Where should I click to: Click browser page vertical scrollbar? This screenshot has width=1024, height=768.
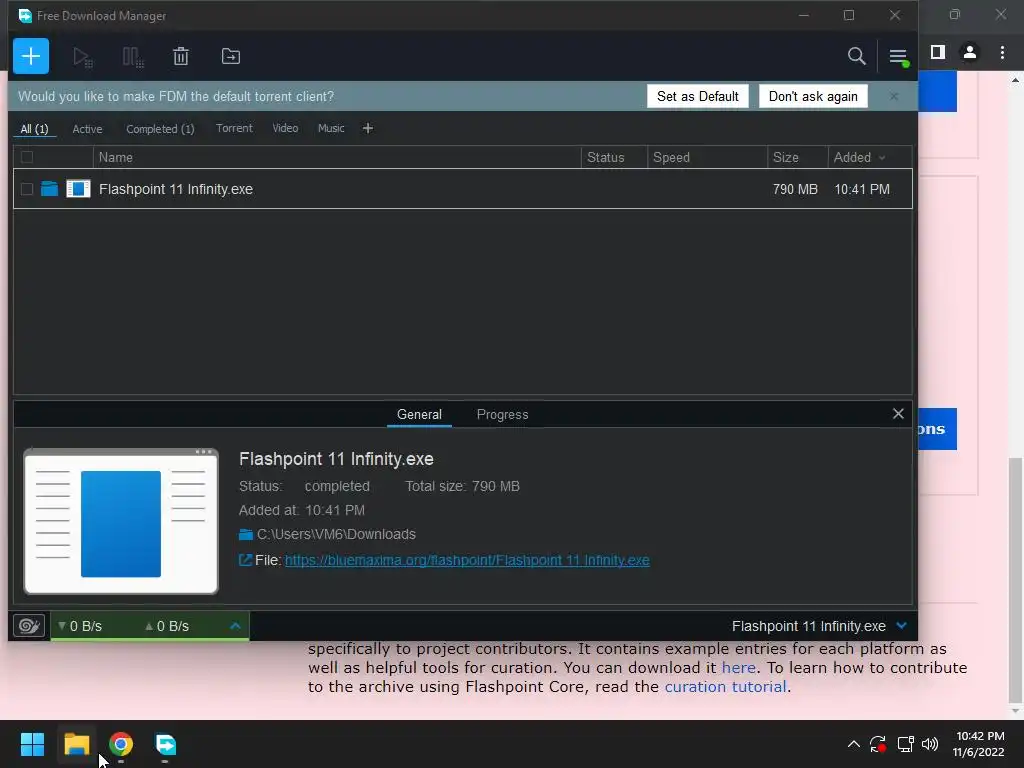tap(1015, 581)
